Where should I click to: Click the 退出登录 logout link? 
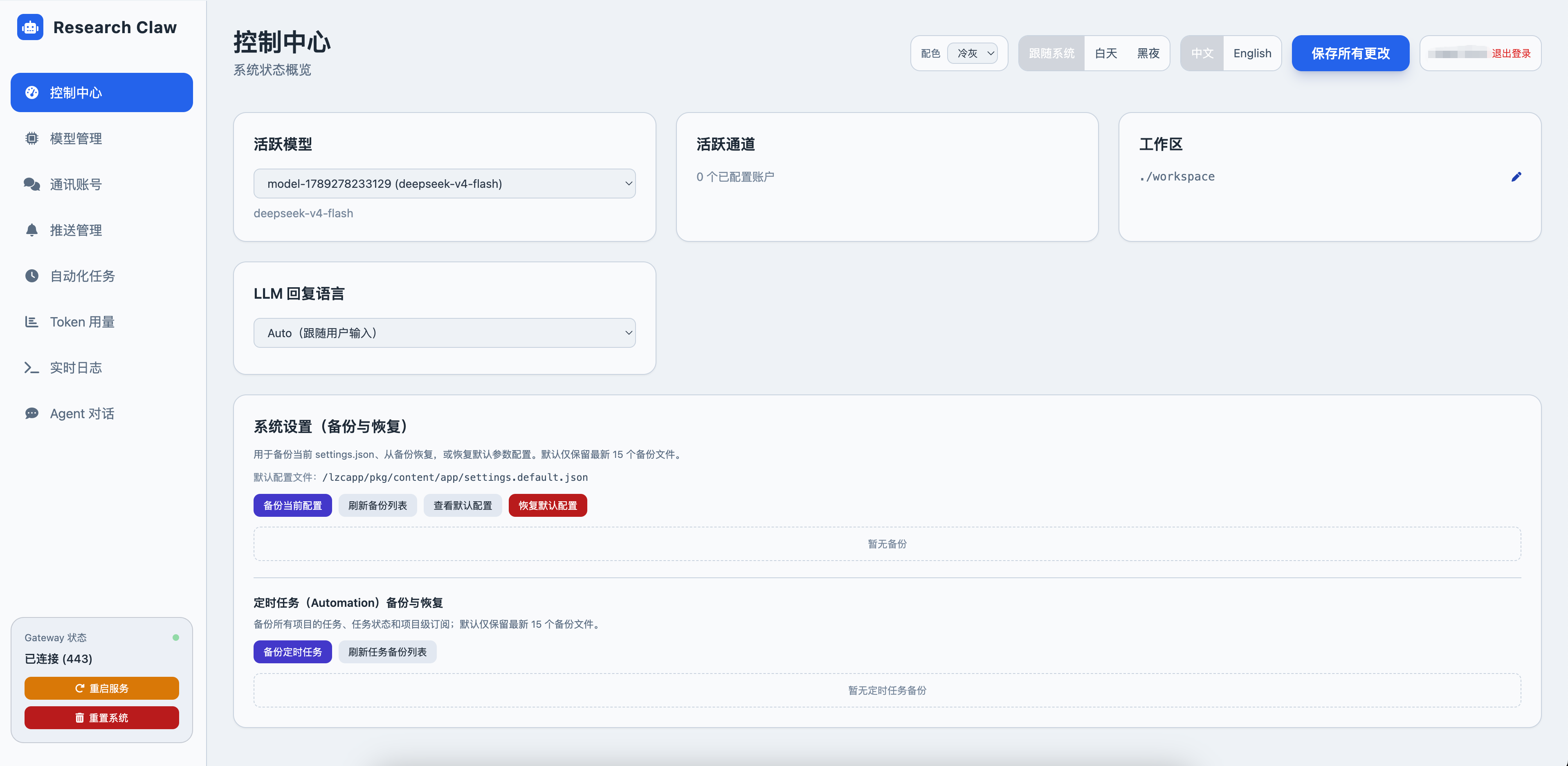point(1511,54)
